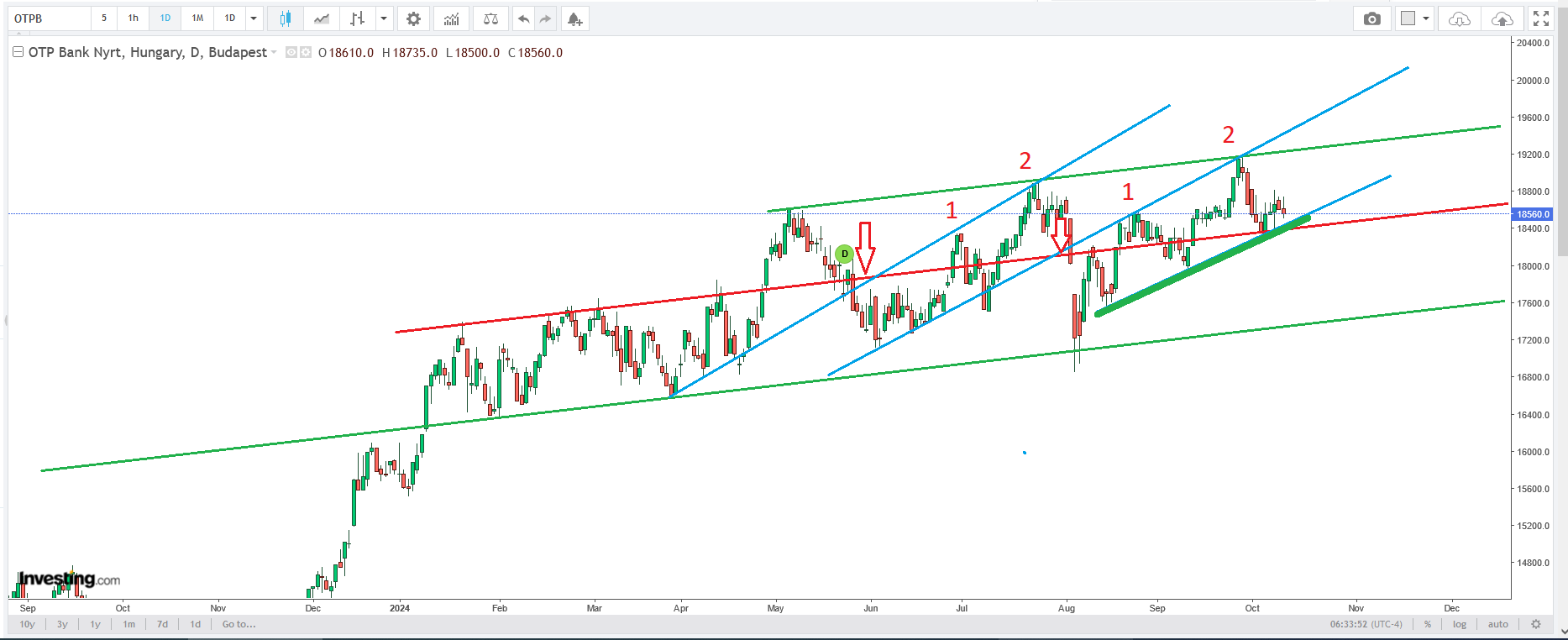Screen dimensions: 1568x640
Task: Click the 16000.0 price axis label
Action: click(1534, 452)
